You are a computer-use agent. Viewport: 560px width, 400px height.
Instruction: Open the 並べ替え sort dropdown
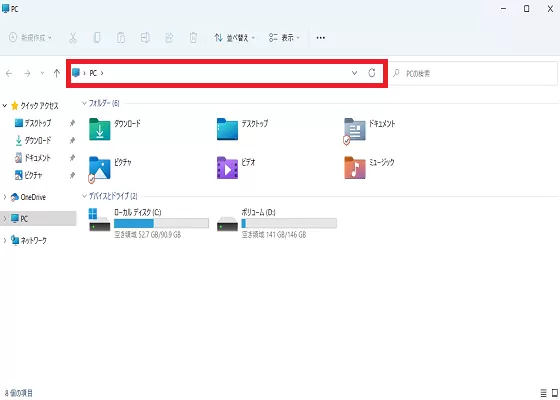[x=235, y=38]
